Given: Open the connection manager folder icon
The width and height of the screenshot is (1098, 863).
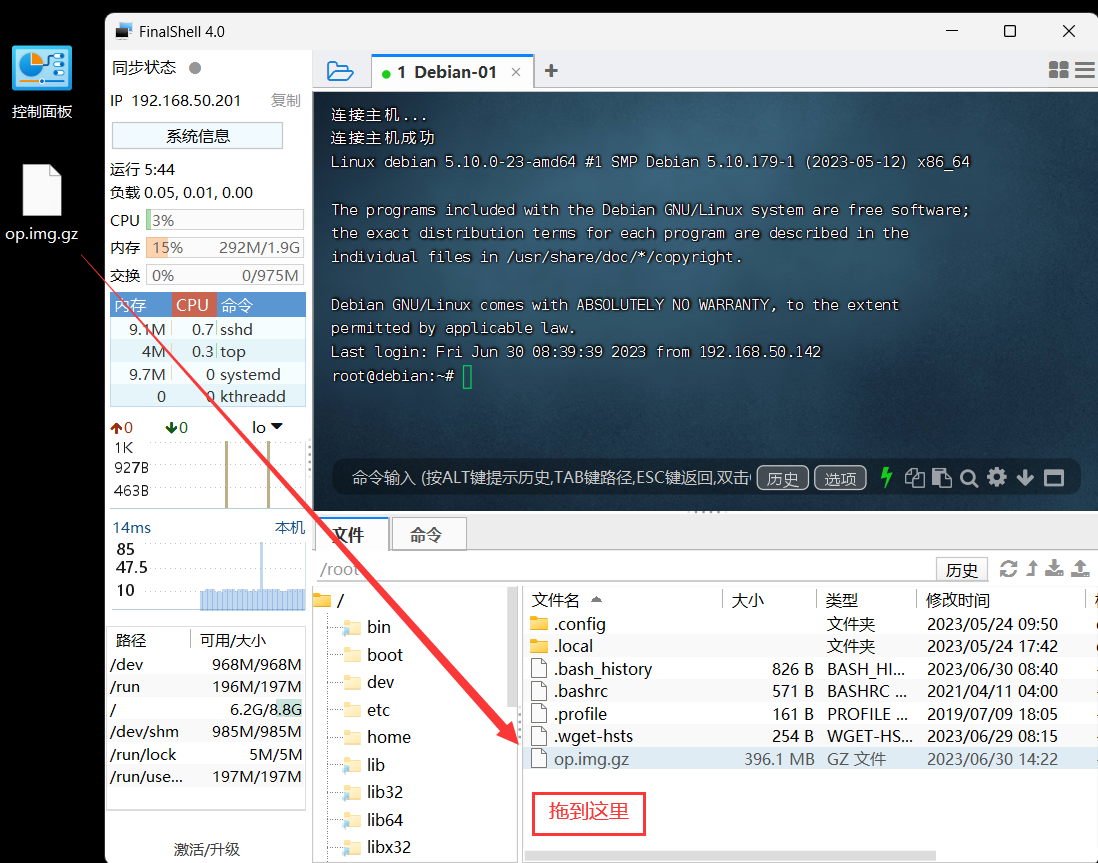Looking at the screenshot, I should coord(340,71).
